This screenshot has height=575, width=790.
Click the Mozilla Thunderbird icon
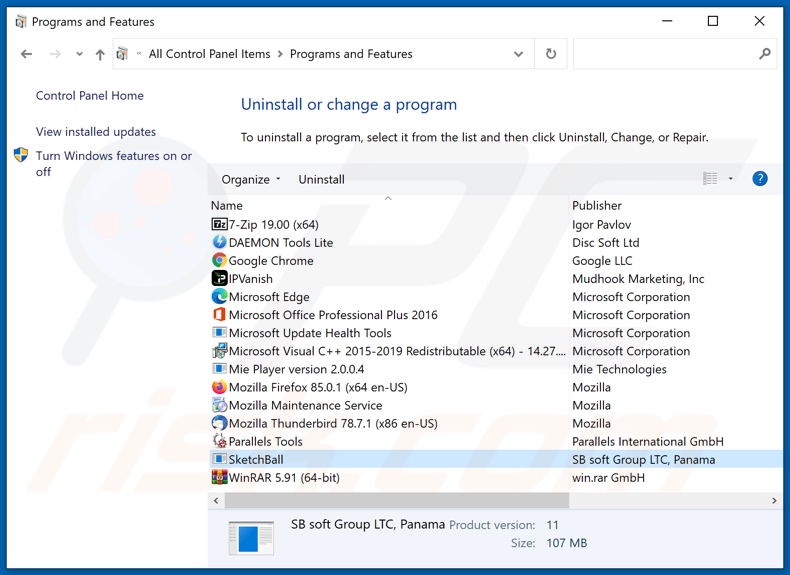219,423
